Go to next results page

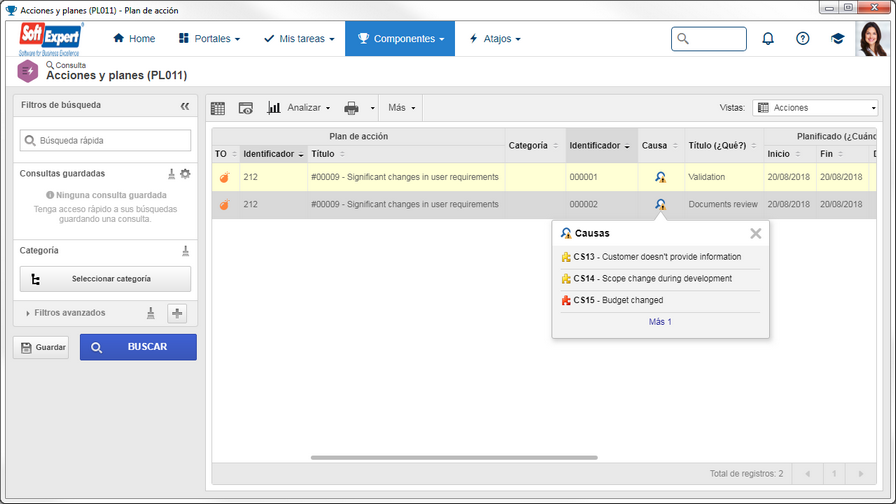[861, 474]
